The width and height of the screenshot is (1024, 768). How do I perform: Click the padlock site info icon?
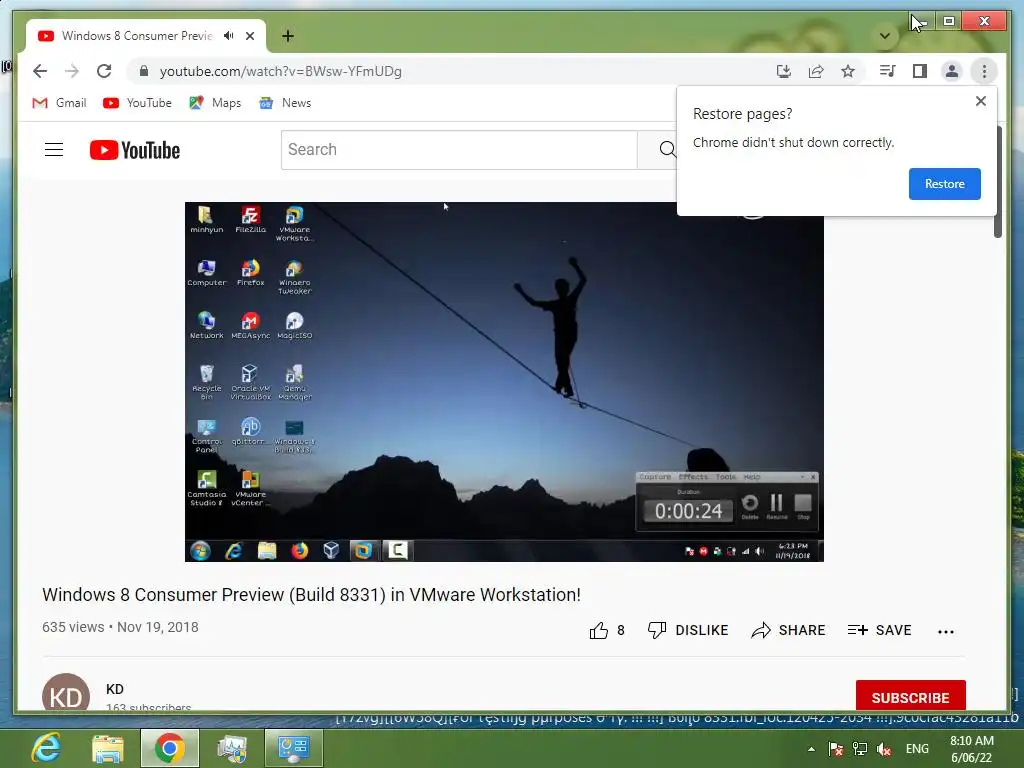pyautogui.click(x=144, y=71)
